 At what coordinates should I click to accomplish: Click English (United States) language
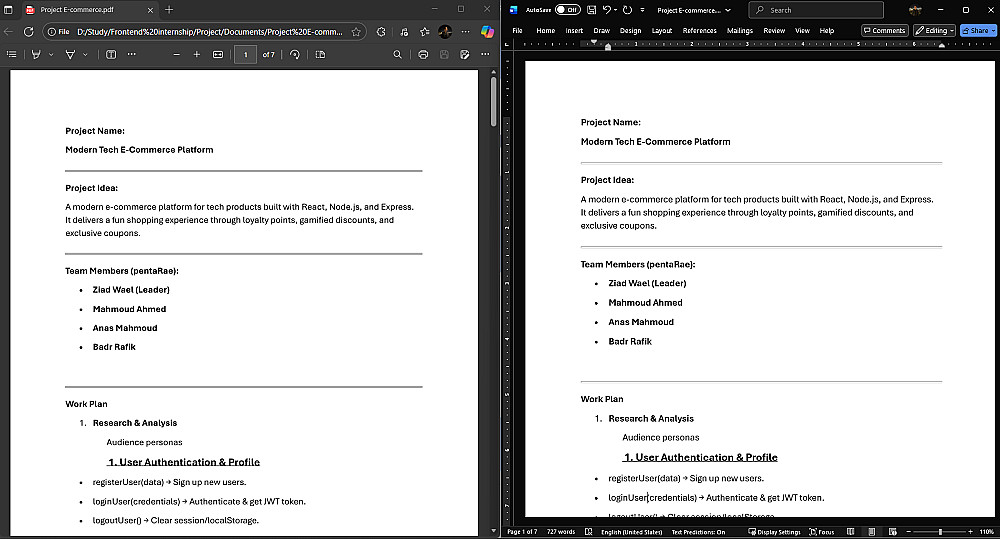tap(631, 531)
